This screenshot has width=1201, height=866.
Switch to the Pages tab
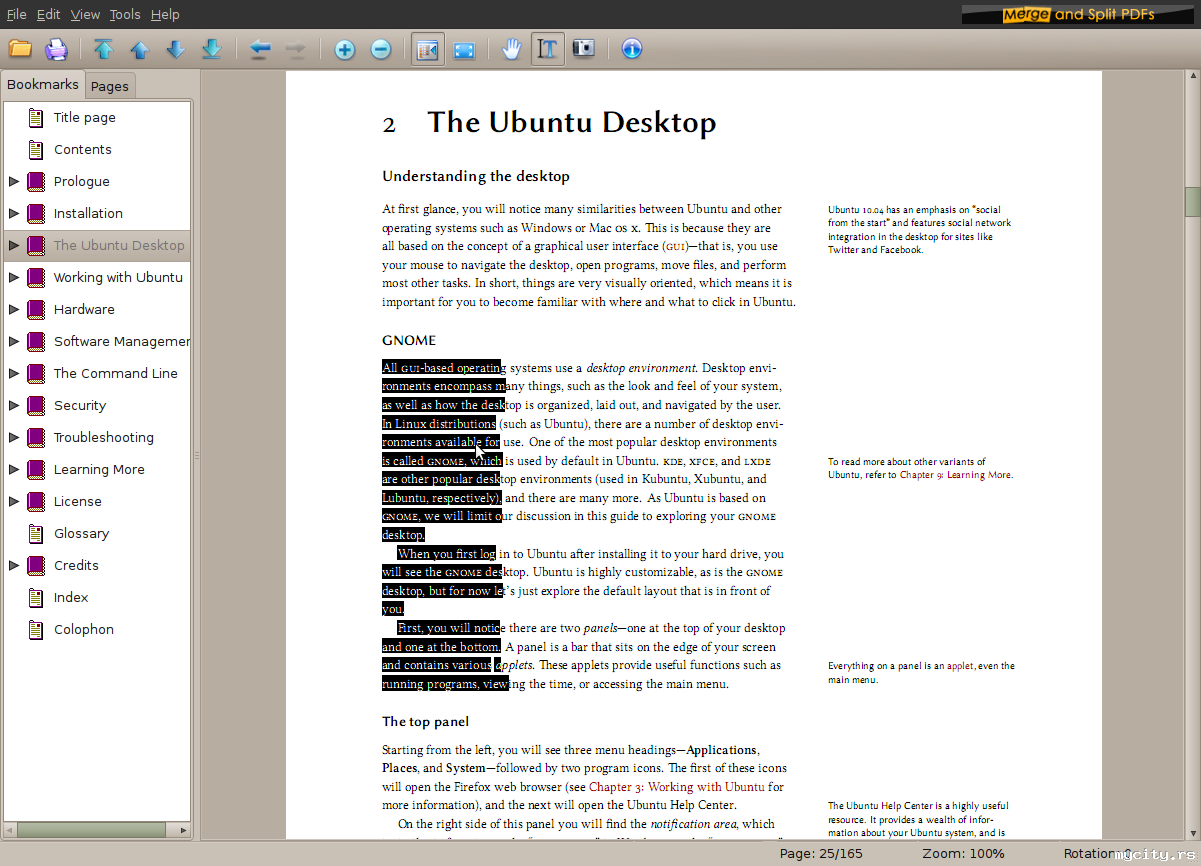tap(110, 86)
